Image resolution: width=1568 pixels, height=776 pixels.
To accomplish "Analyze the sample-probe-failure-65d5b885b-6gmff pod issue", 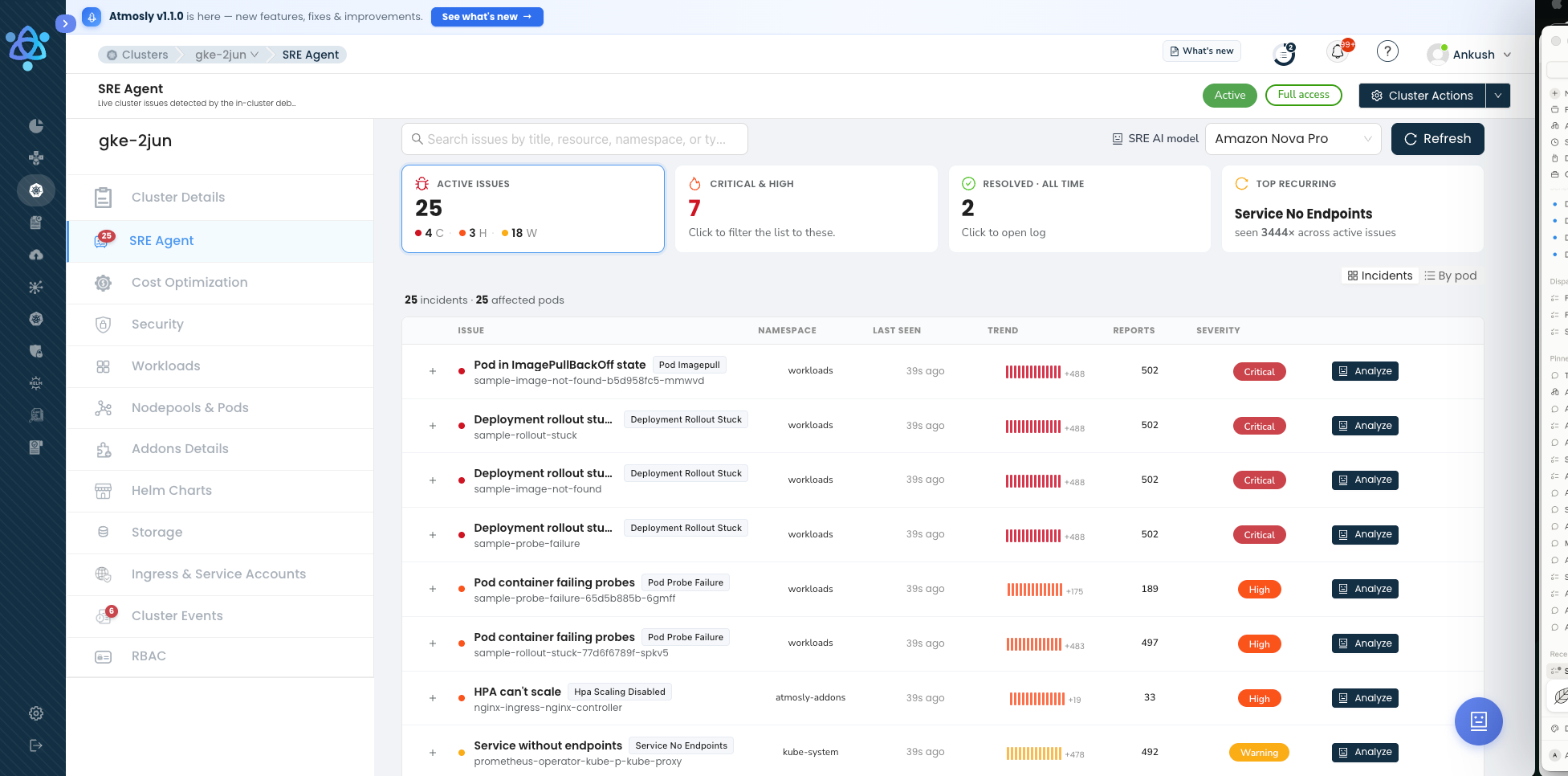I will (x=1365, y=590).
